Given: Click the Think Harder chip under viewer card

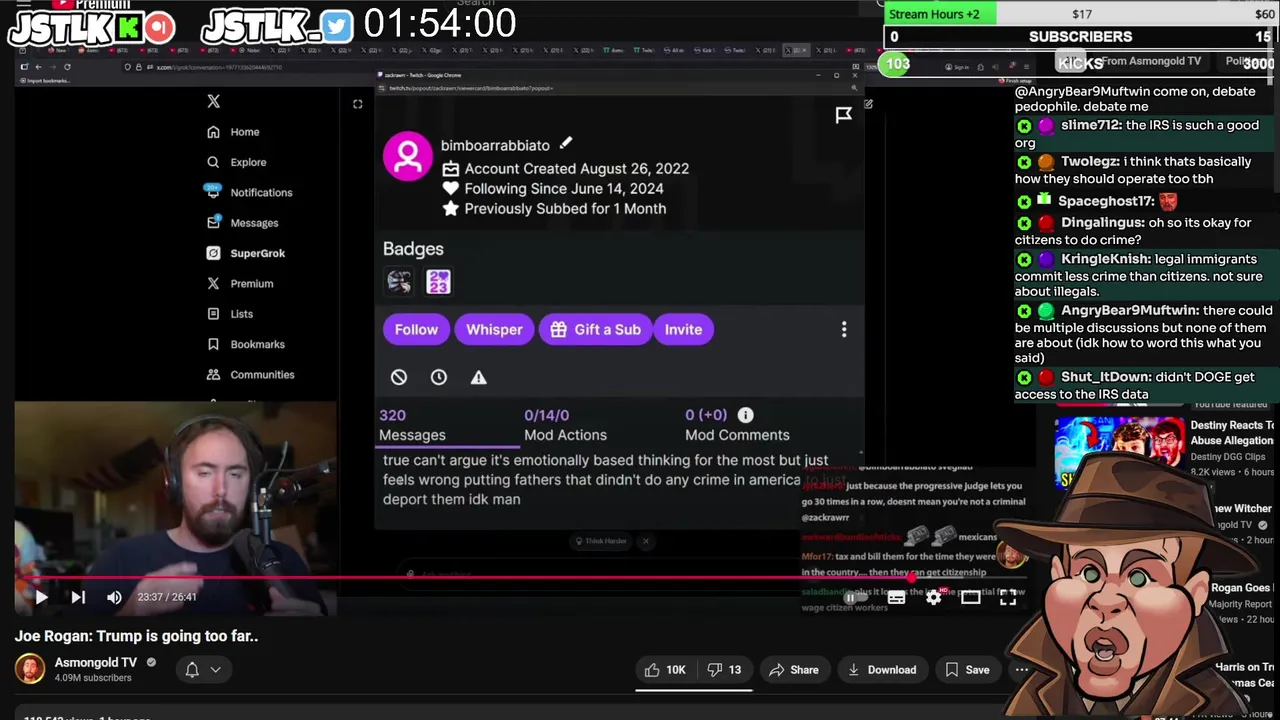Looking at the screenshot, I should coord(600,541).
